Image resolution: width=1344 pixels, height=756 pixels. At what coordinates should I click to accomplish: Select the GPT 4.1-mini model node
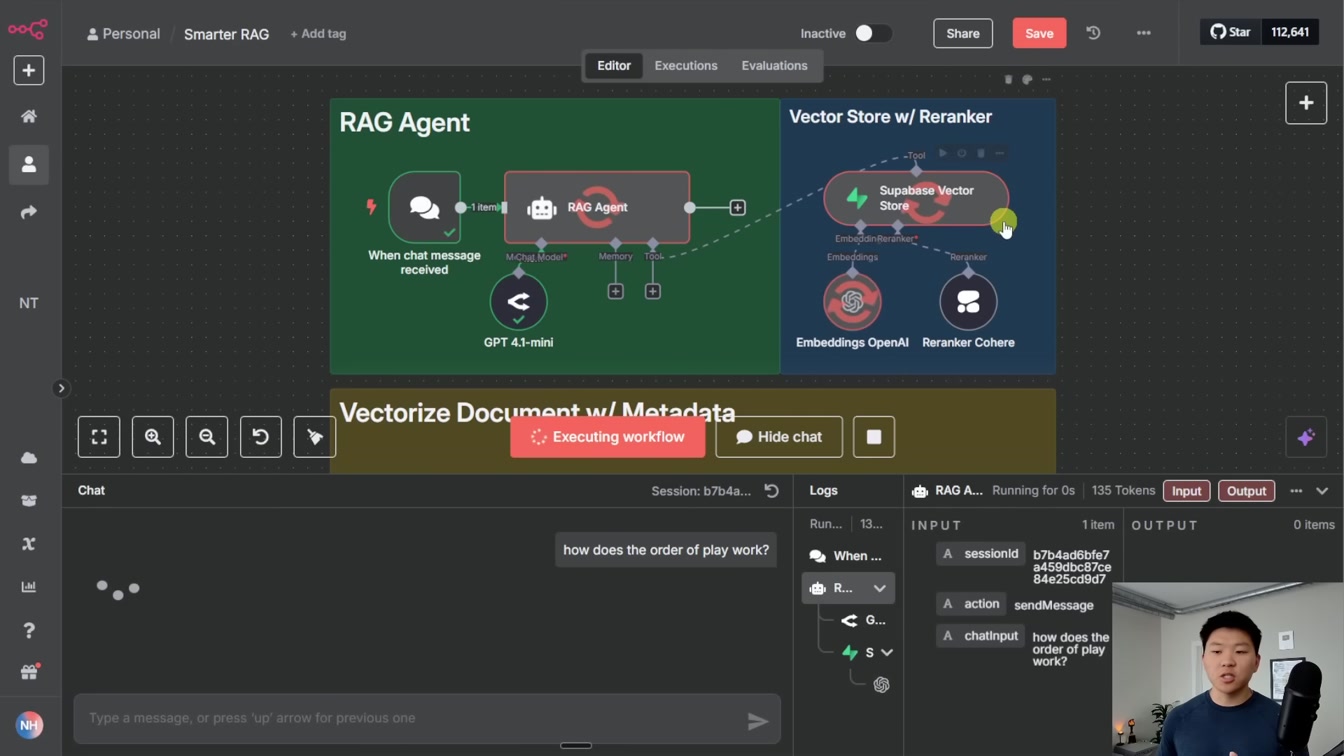pos(518,301)
